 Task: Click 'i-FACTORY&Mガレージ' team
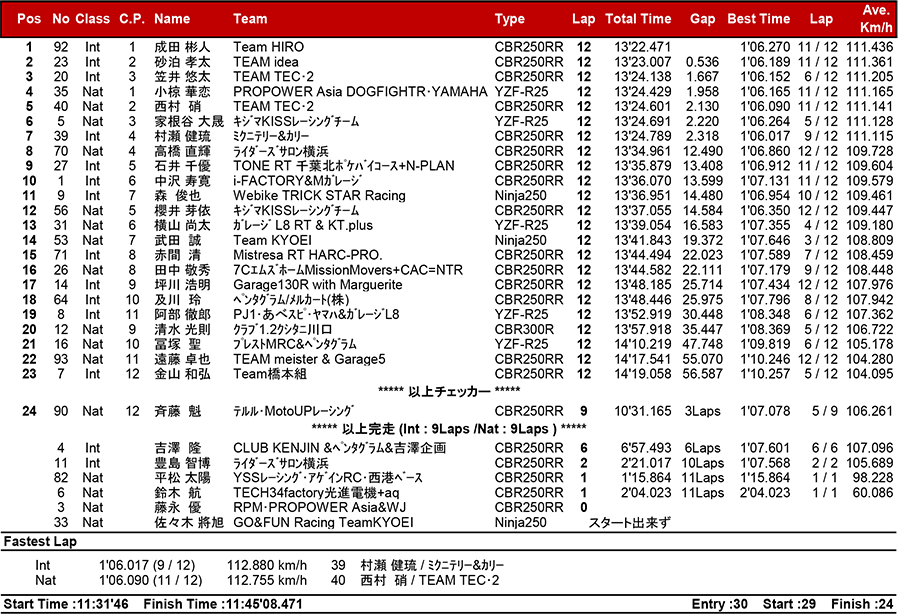point(297,181)
